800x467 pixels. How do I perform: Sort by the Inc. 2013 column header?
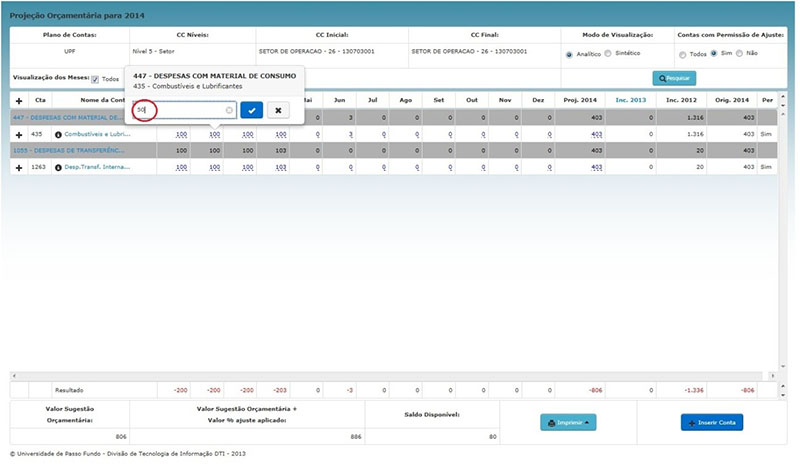click(x=631, y=100)
